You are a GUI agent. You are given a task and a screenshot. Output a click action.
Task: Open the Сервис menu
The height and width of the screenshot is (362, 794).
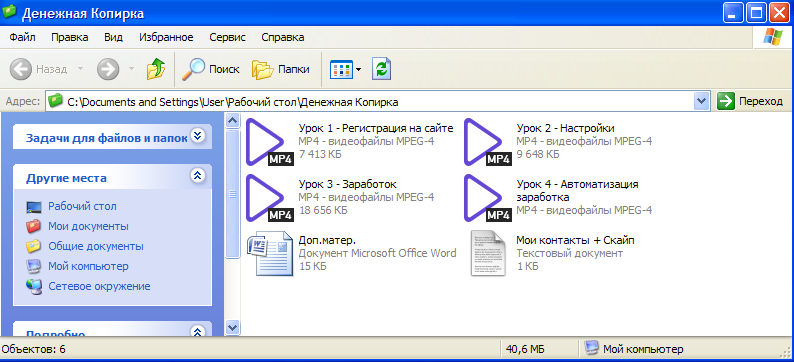(x=227, y=37)
